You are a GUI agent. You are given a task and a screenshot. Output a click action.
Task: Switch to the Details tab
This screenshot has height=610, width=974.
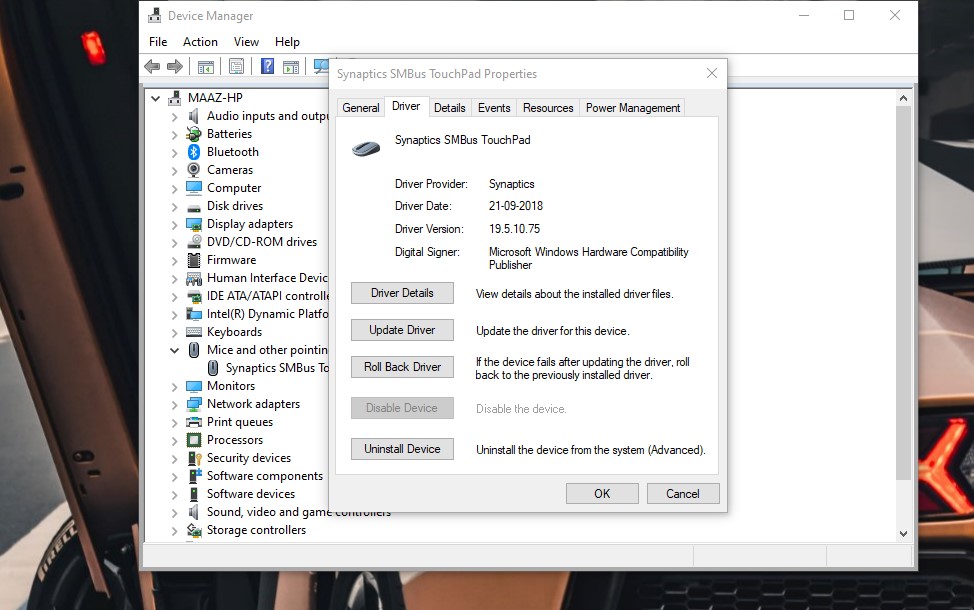click(x=450, y=108)
